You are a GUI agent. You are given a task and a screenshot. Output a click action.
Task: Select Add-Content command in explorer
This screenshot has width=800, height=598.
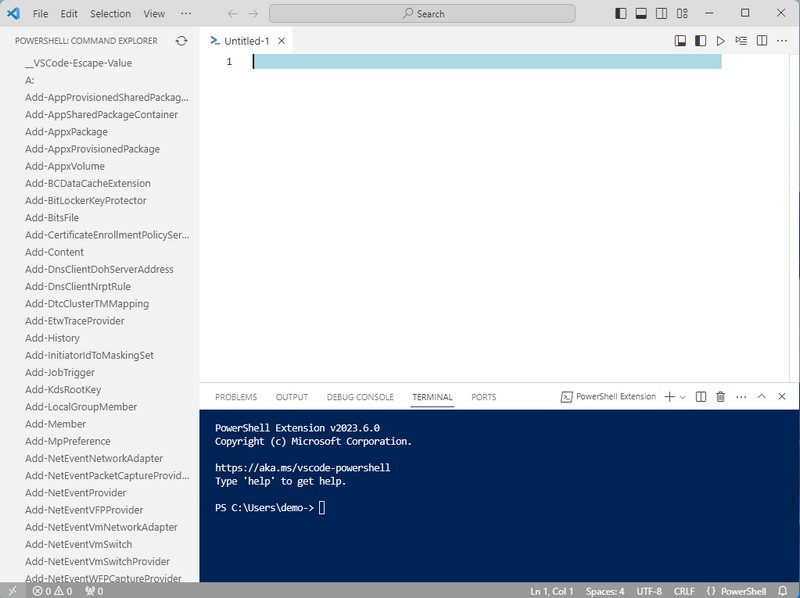click(54, 252)
